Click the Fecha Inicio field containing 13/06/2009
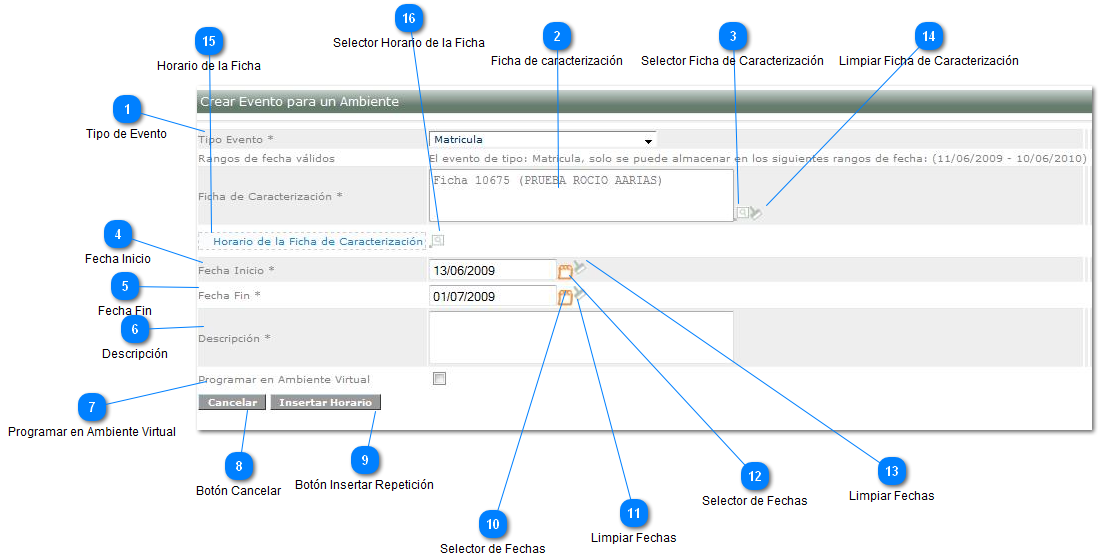This screenshot has height=559, width=1105. pyautogui.click(x=492, y=270)
